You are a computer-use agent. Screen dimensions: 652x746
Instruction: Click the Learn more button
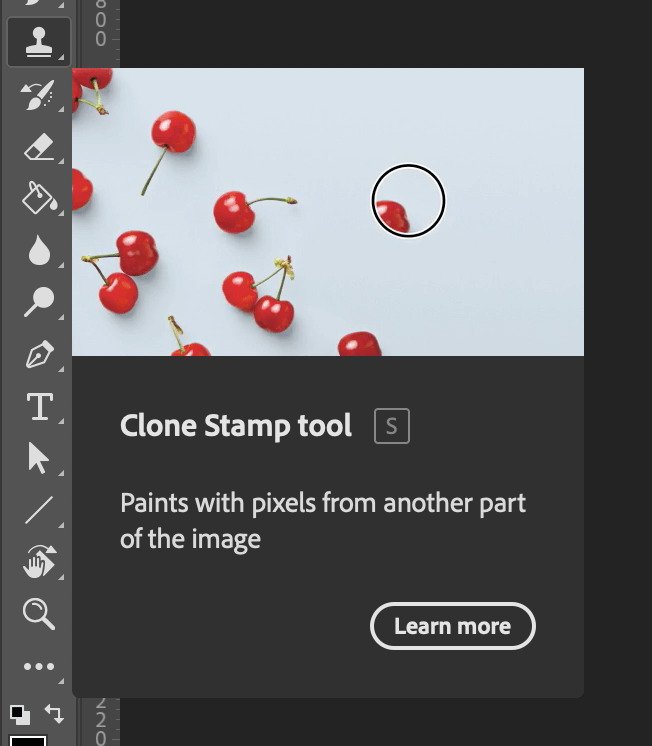pyautogui.click(x=452, y=626)
